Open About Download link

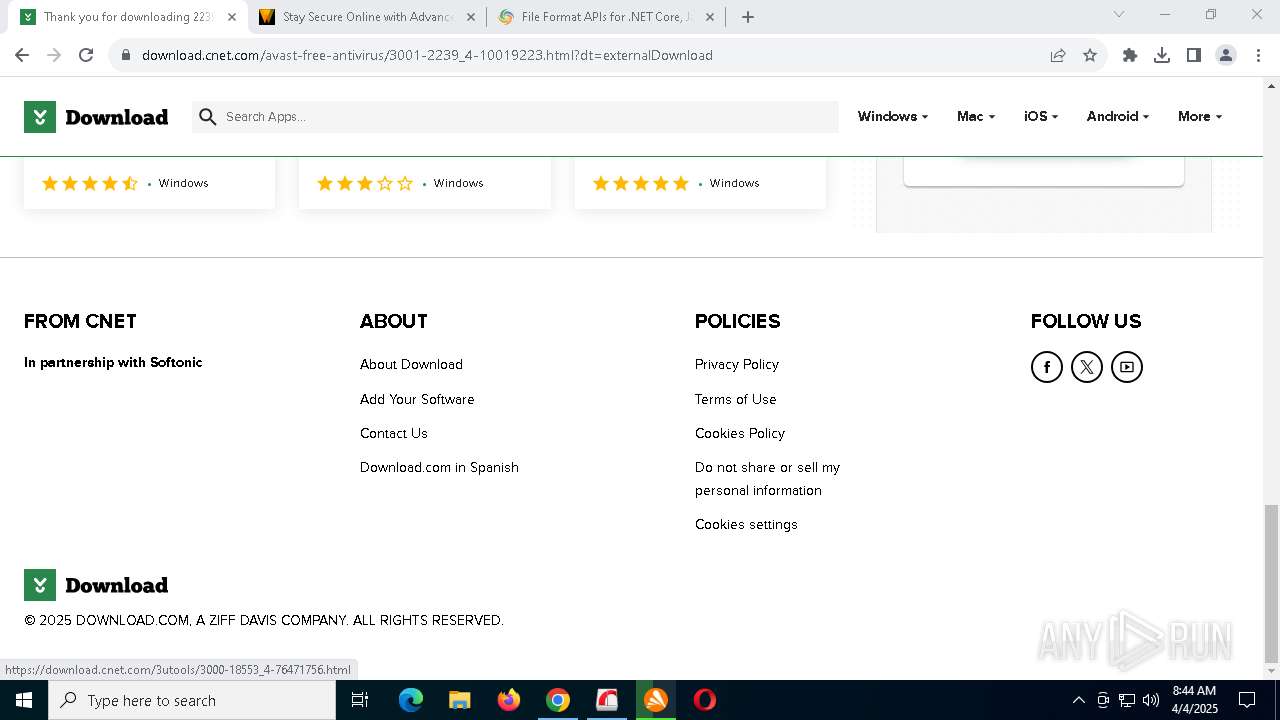pos(411,365)
